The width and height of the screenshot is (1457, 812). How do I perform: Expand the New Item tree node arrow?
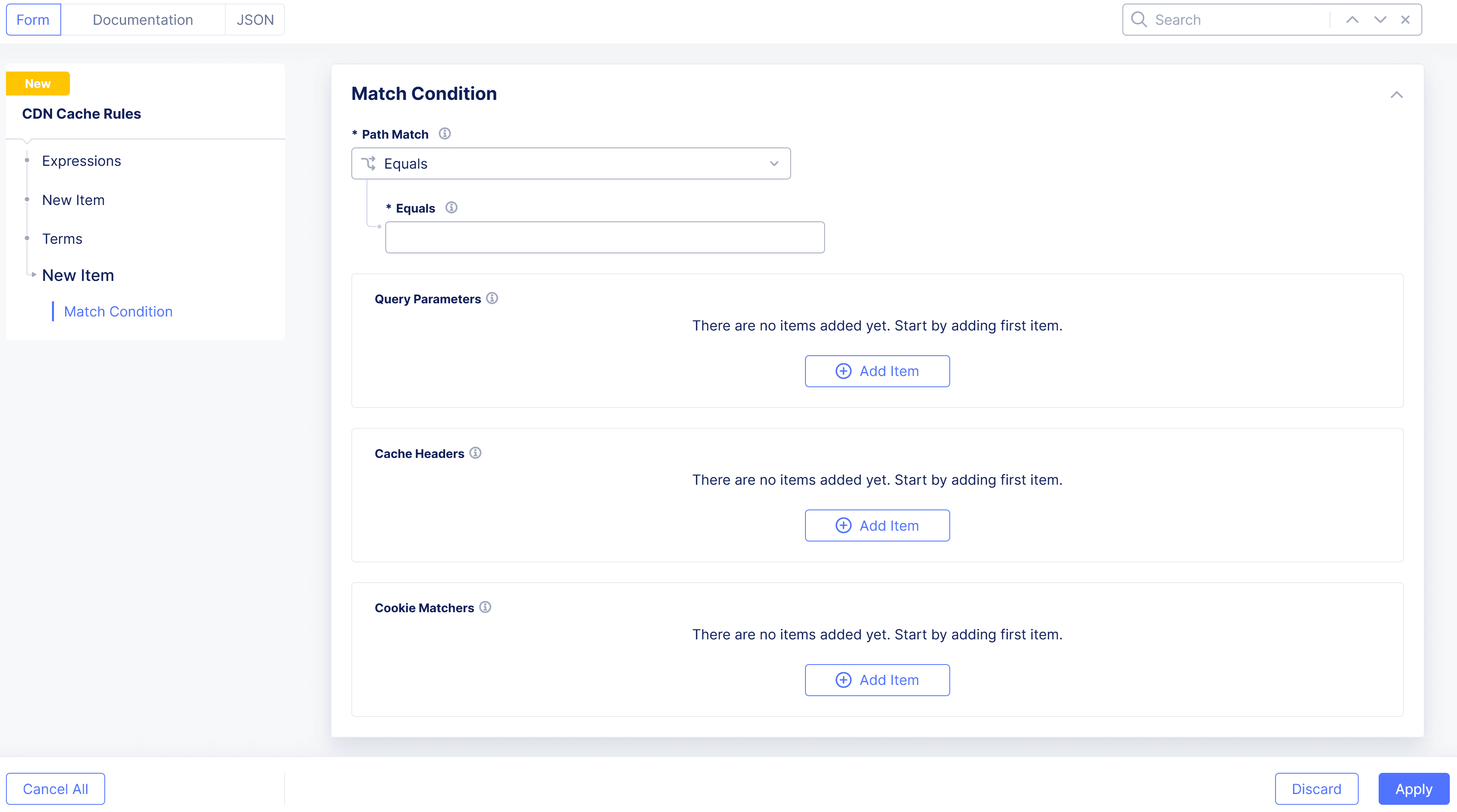34,275
